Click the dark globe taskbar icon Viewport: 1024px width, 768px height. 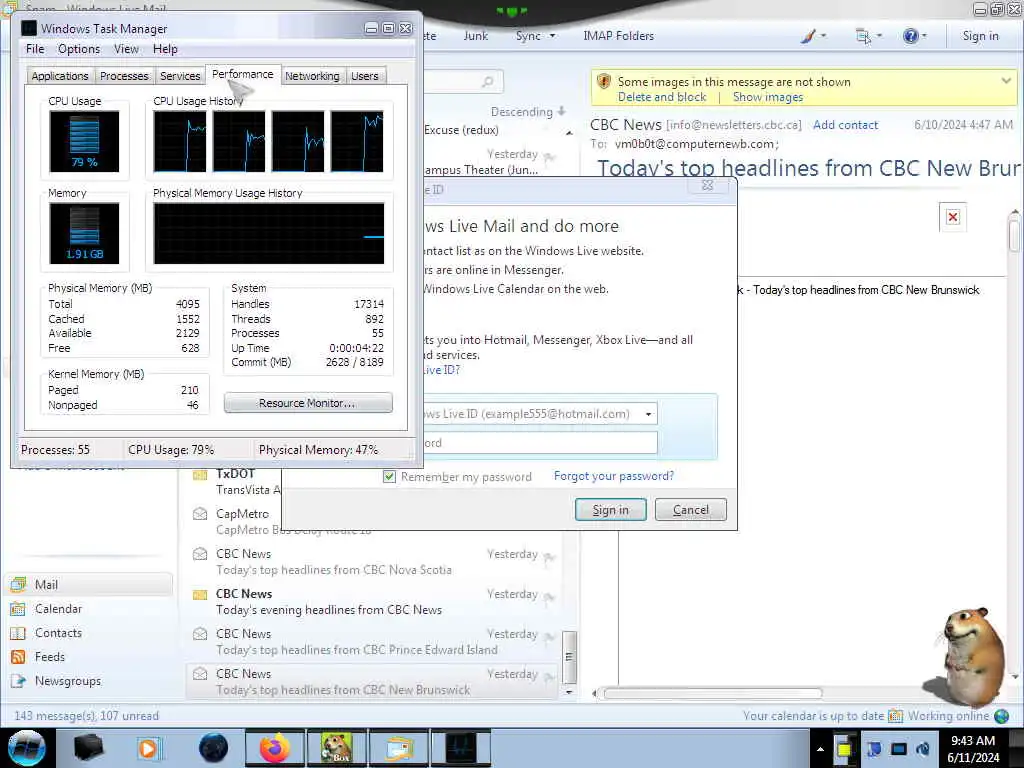pyautogui.click(x=213, y=748)
